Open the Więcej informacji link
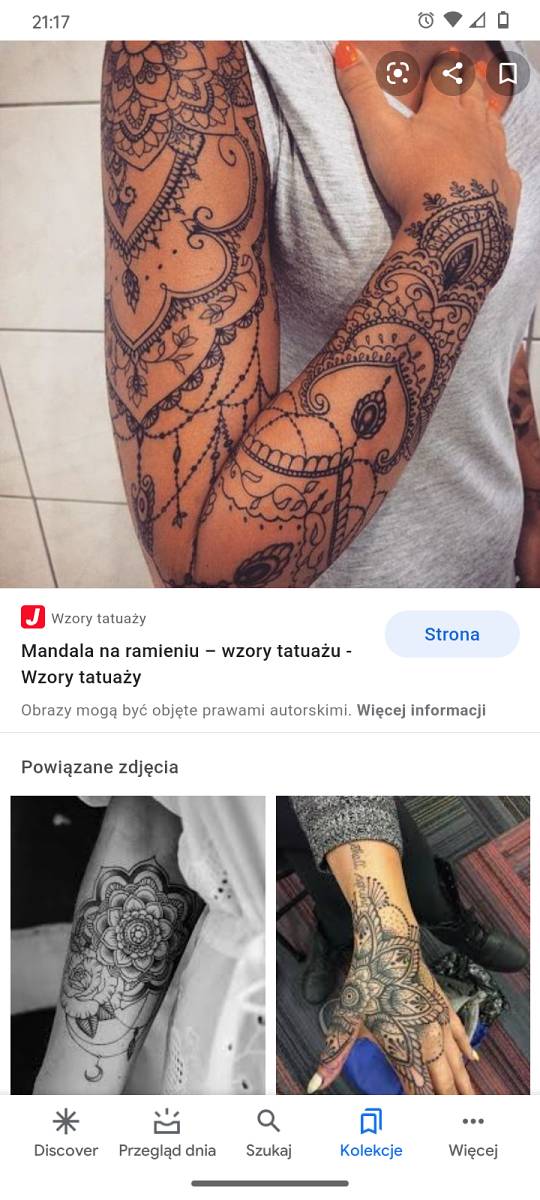The width and height of the screenshot is (540, 1200). click(421, 710)
